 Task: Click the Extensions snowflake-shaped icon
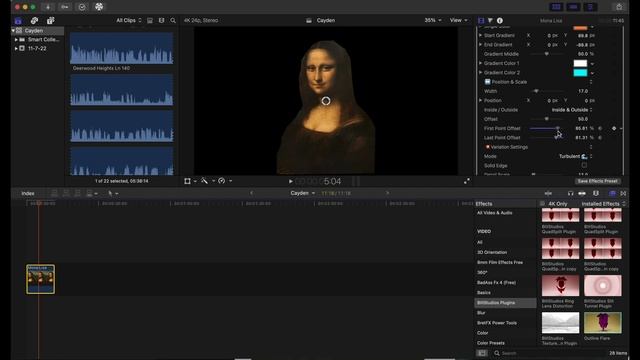[99, 7]
